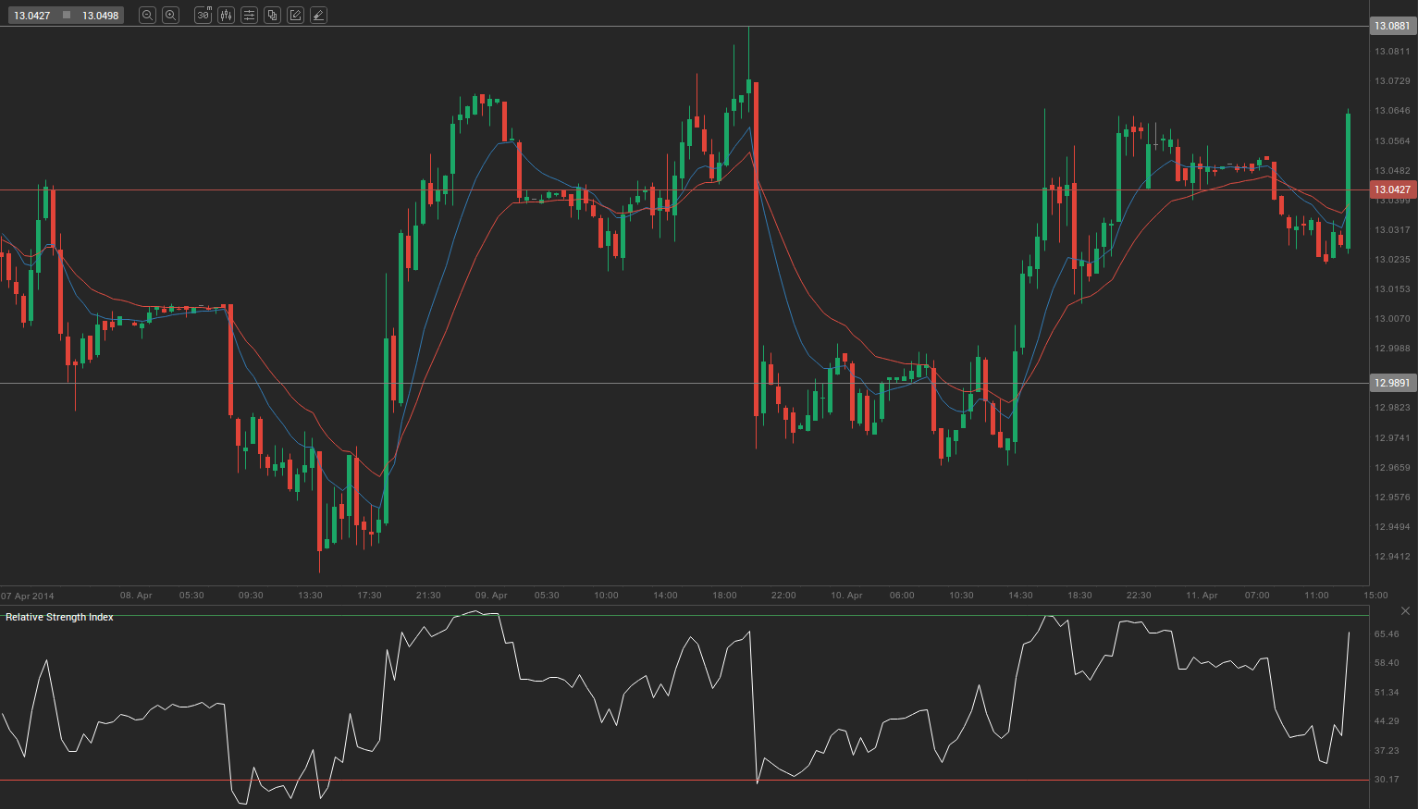Click the 13.0498 buy price
The height and width of the screenshot is (809, 1418).
100,15
